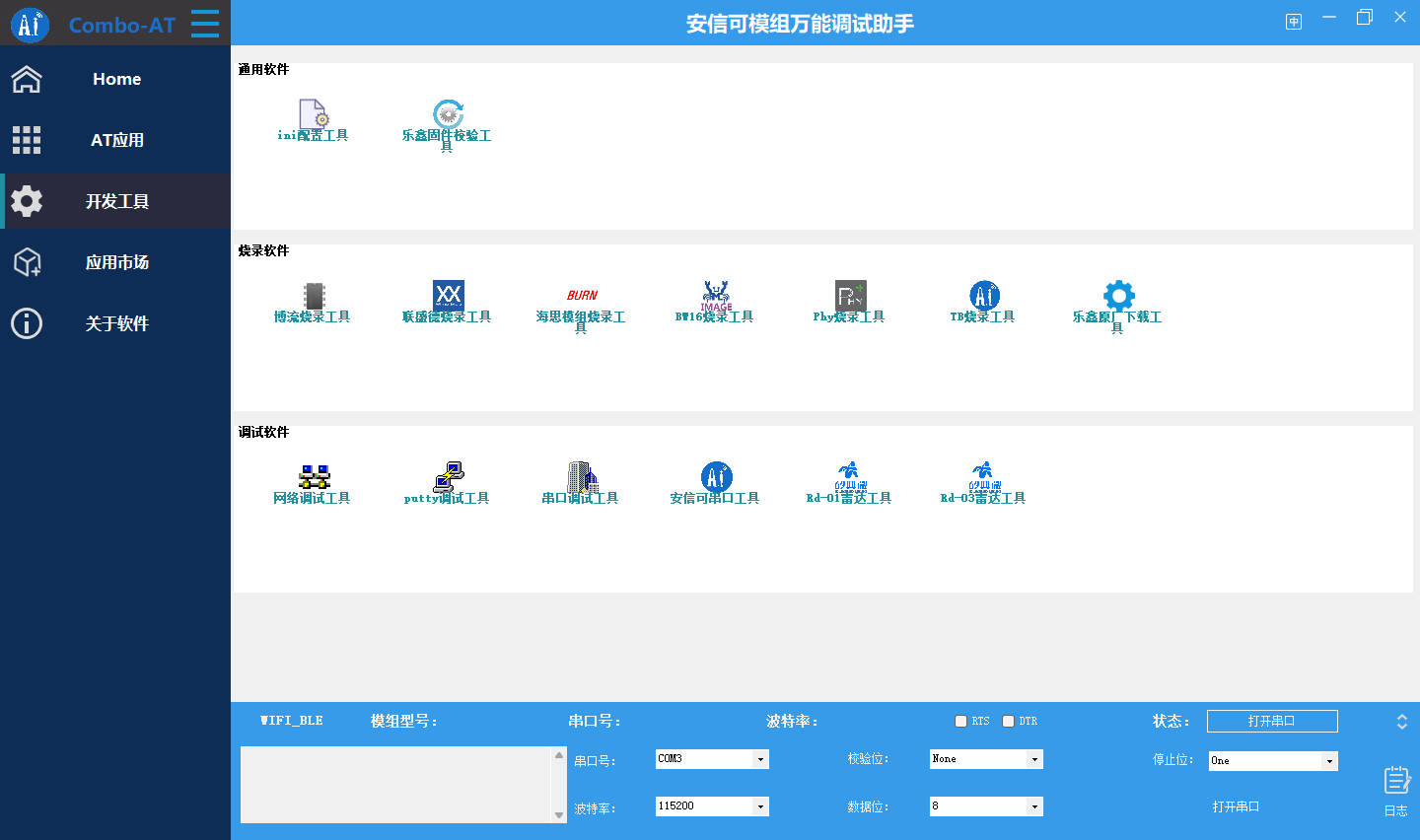Open Rd-03雷达工具 icon
Screen dimensions: 1420x840
[x=984, y=477]
